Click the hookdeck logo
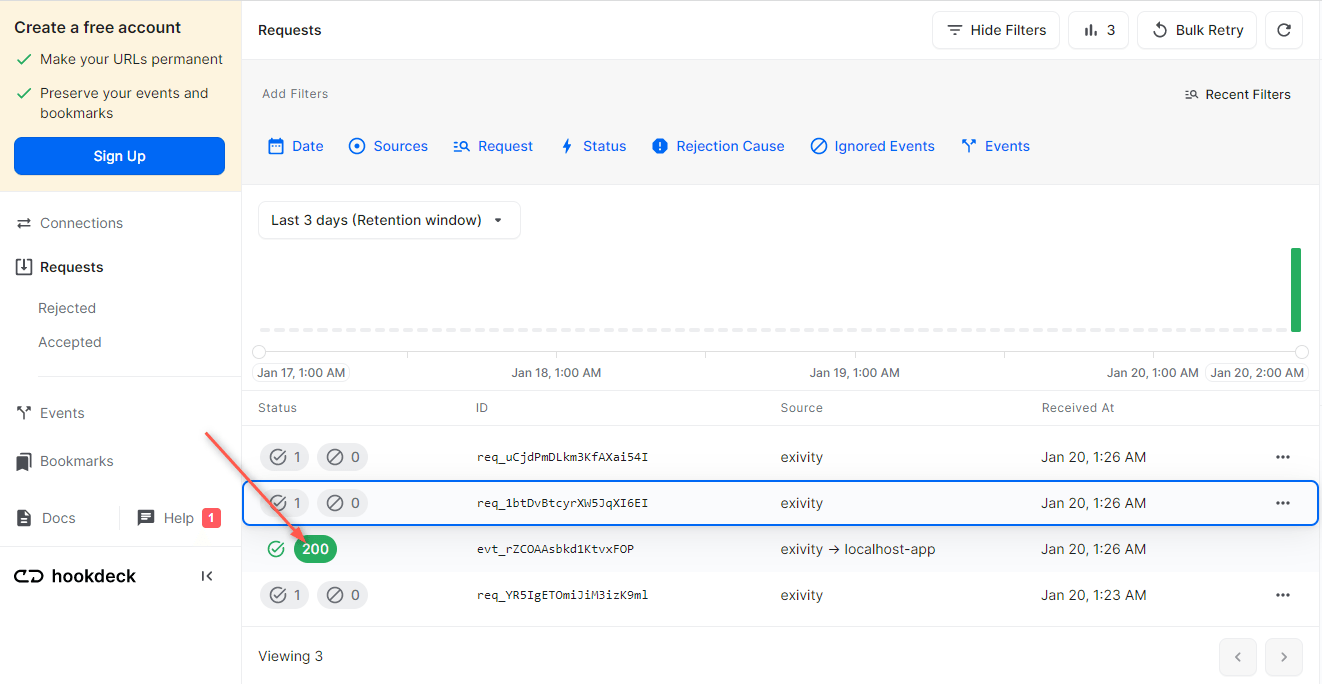Viewport: 1322px width, 684px height. tap(74, 576)
